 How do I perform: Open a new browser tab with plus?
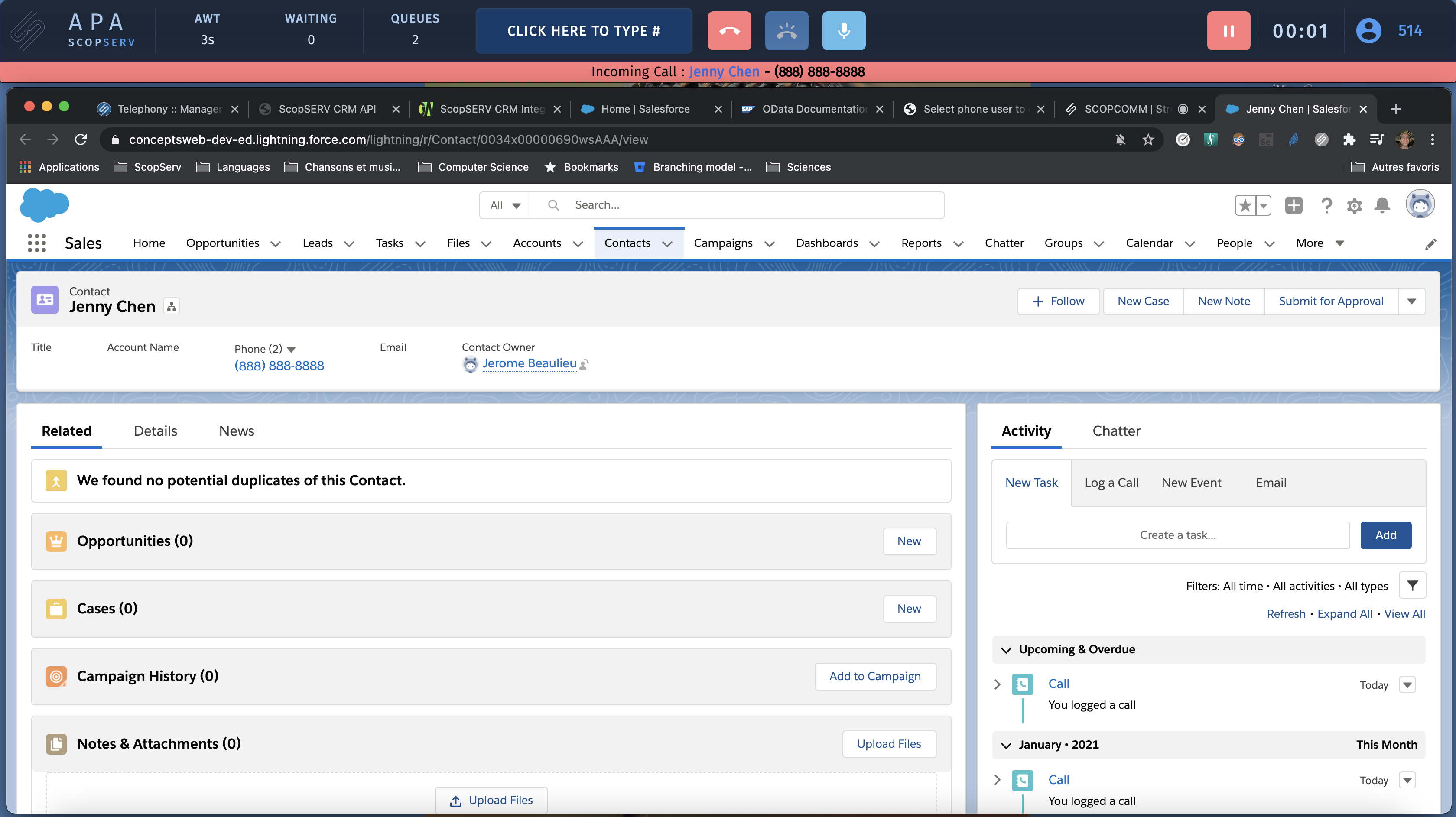(x=1395, y=109)
